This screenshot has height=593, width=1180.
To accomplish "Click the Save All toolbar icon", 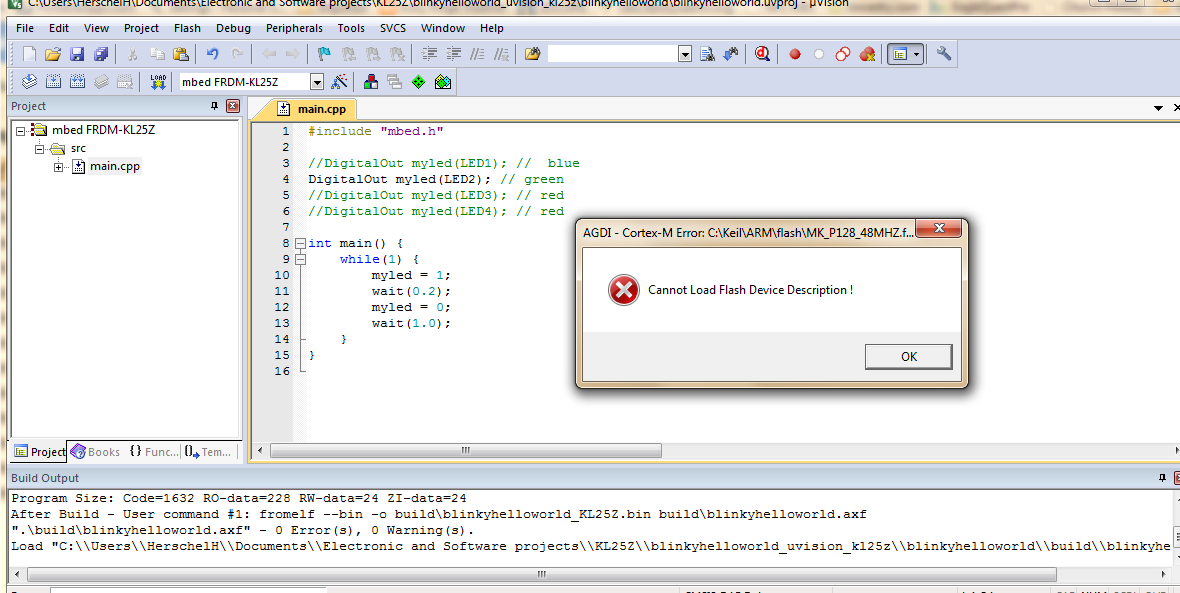I will (101, 54).
